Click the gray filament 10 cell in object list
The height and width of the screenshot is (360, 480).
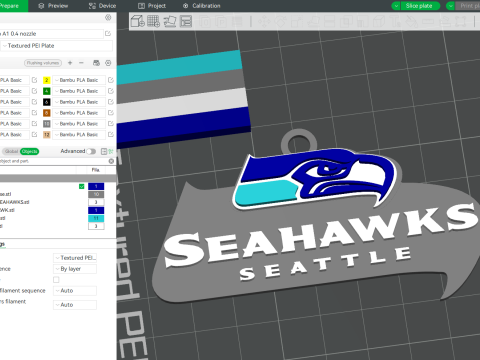[x=96, y=194]
